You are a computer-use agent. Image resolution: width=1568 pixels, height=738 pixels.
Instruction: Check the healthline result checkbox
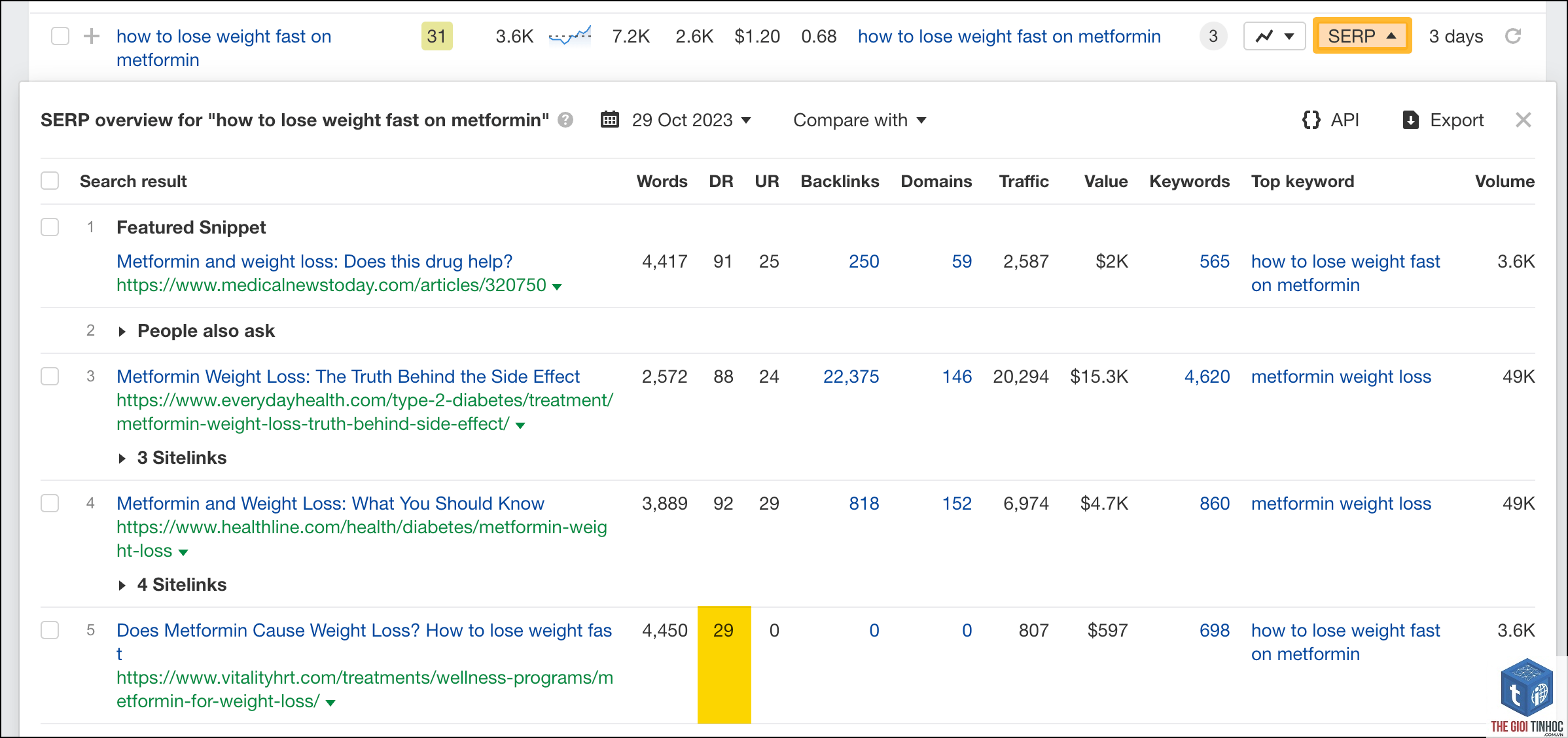(50, 503)
